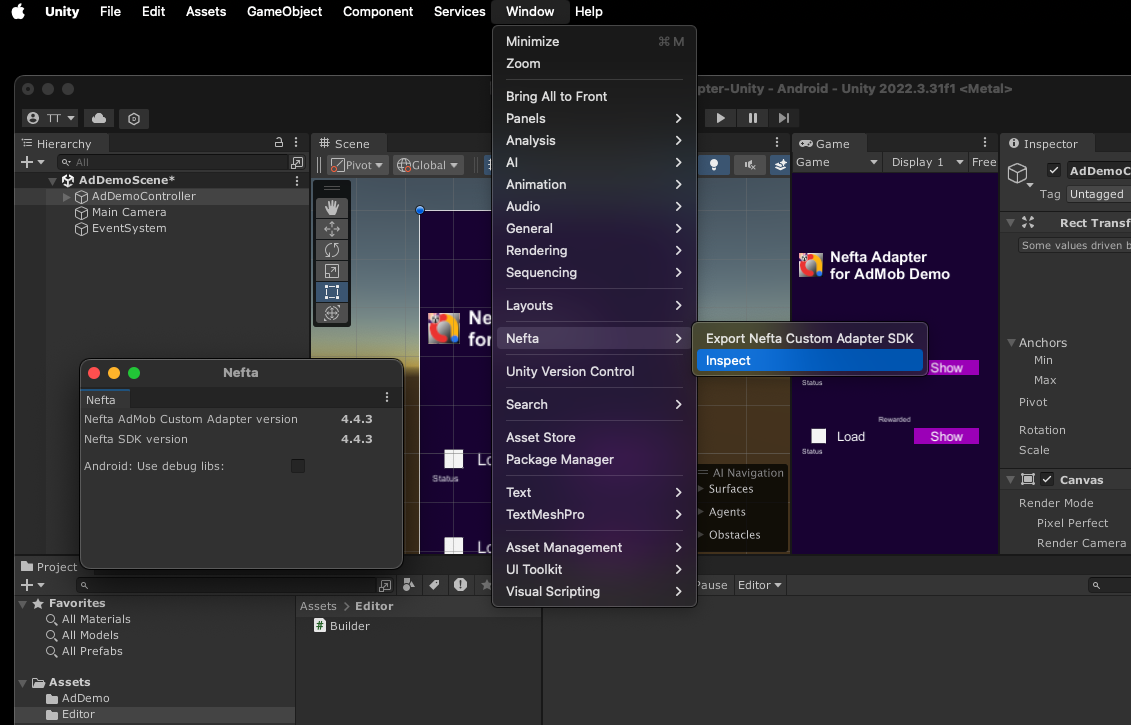This screenshot has width=1131, height=725.
Task: Toggle Scene audio mute button
Action: [749, 165]
